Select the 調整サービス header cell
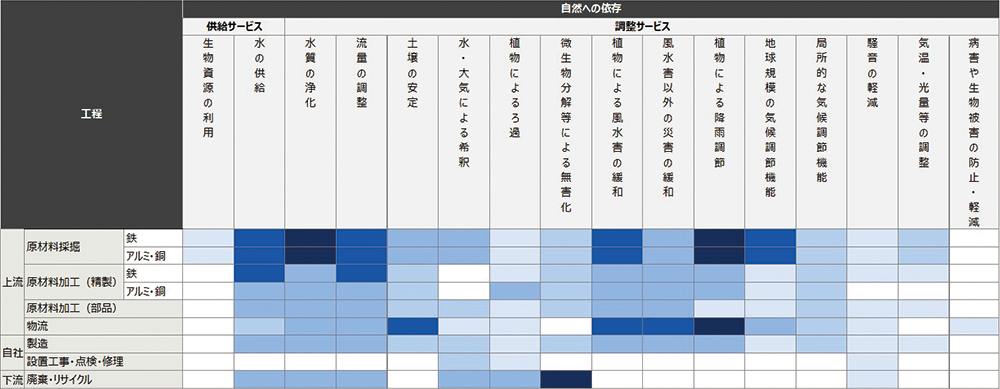Viewport: 1000px width, 389px height. (642, 27)
